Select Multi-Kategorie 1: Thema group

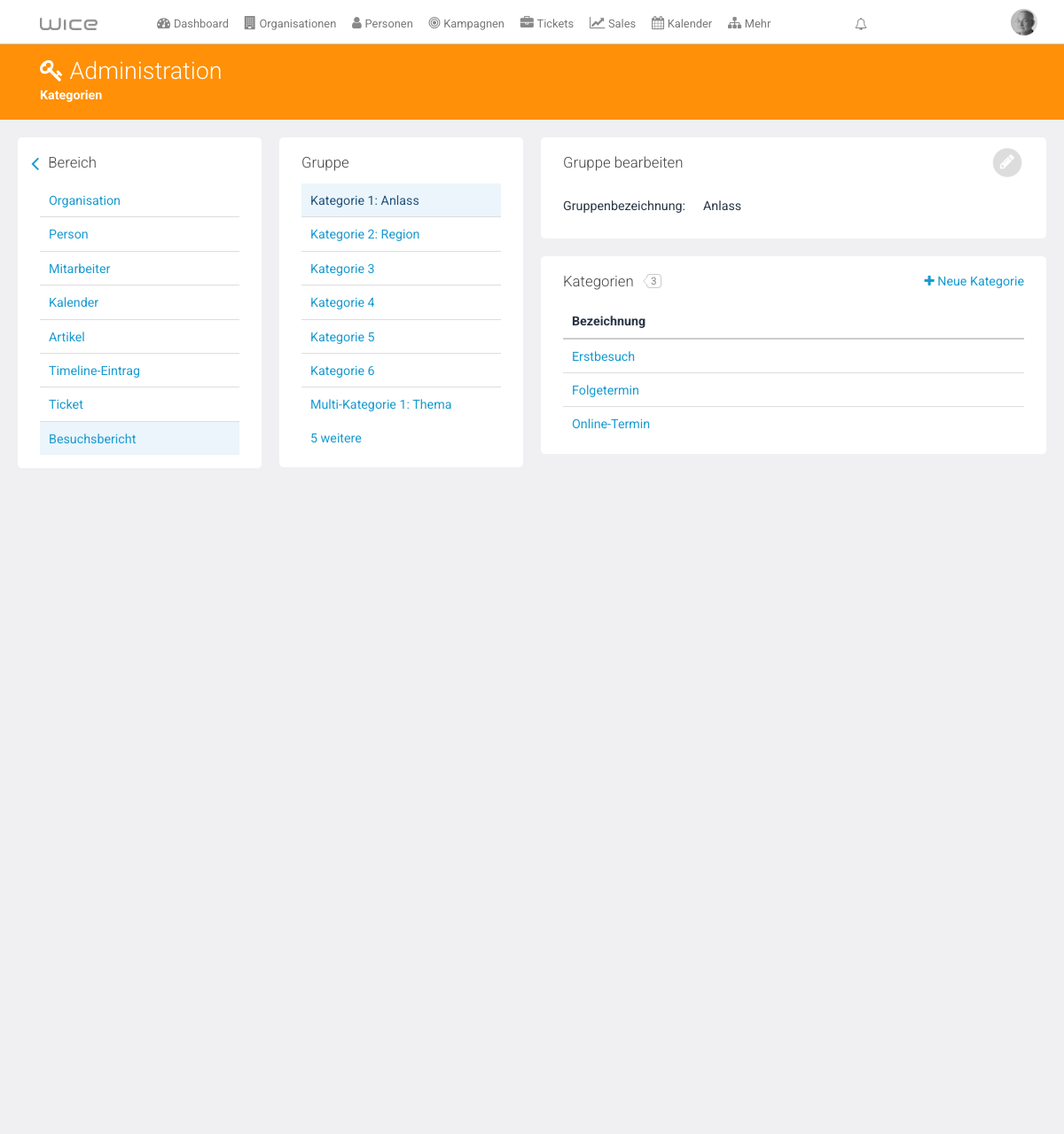[x=401, y=404]
